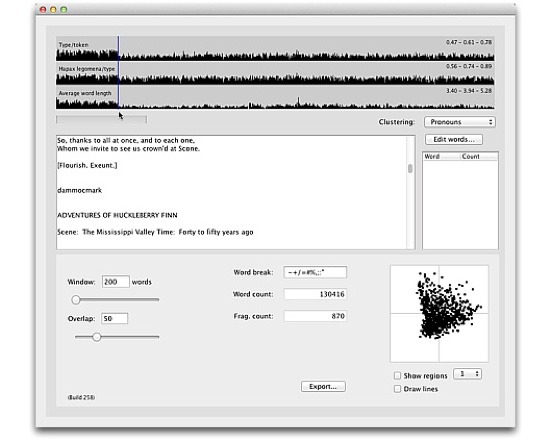This screenshot has height=440, width=550.
Task: Click the Word column header
Action: (x=441, y=156)
